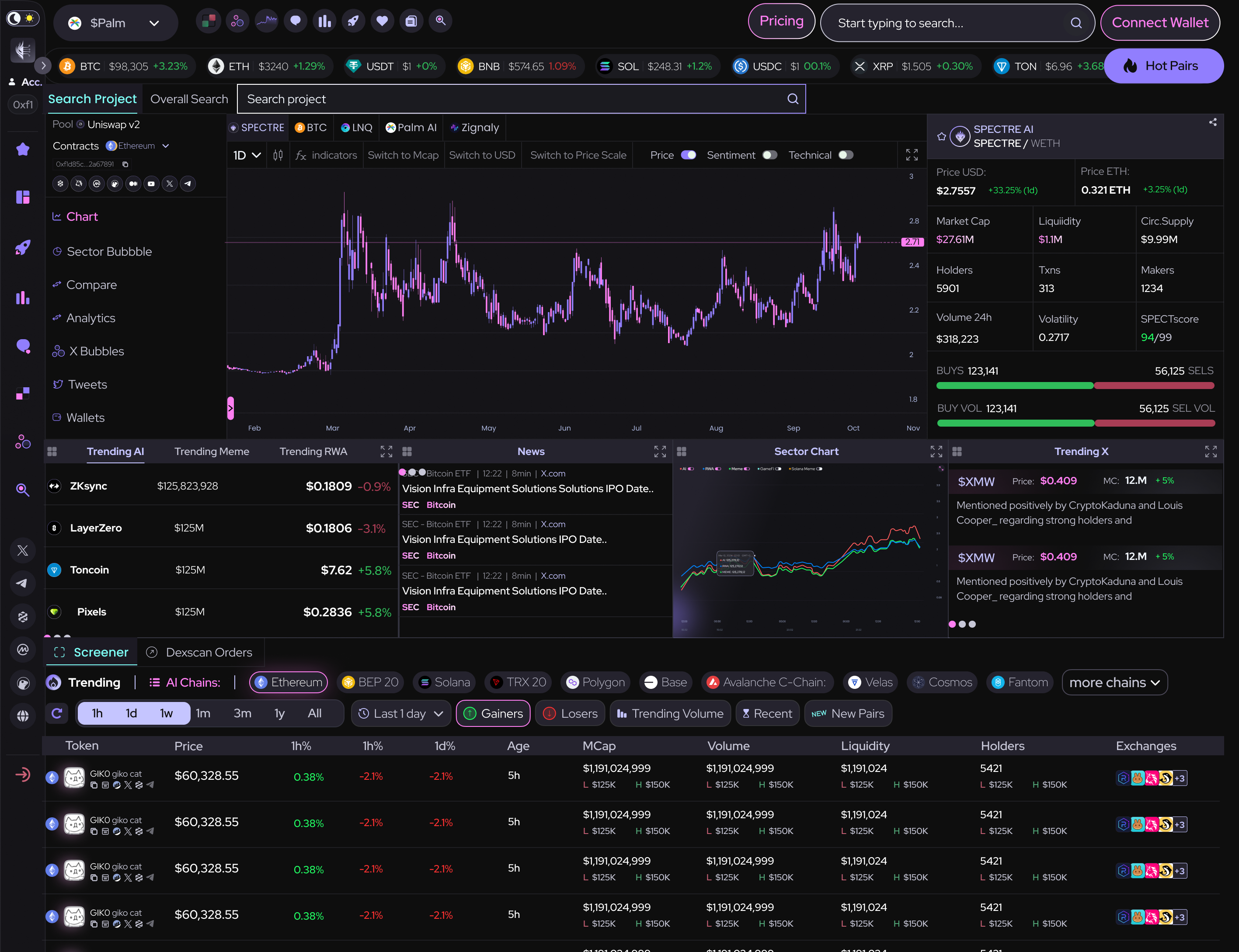Open Wallets in the side menu
Screen dimensions: 1239x952
point(79,417)
